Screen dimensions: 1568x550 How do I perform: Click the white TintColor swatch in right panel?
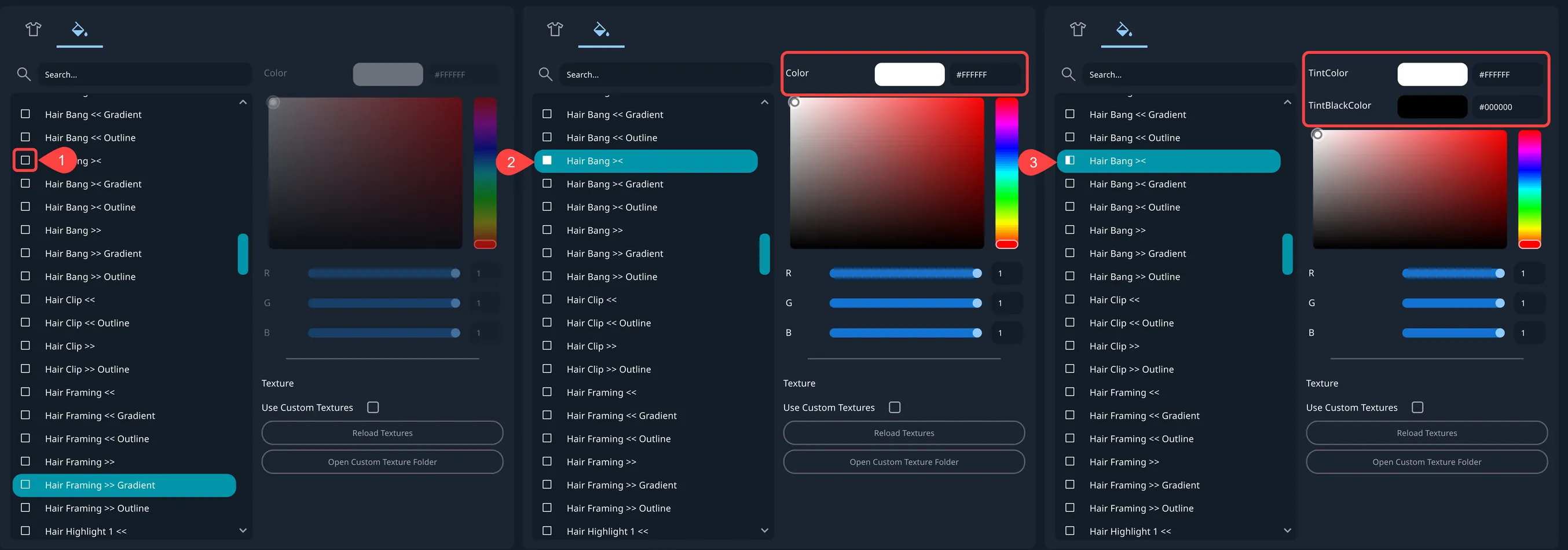click(1433, 74)
